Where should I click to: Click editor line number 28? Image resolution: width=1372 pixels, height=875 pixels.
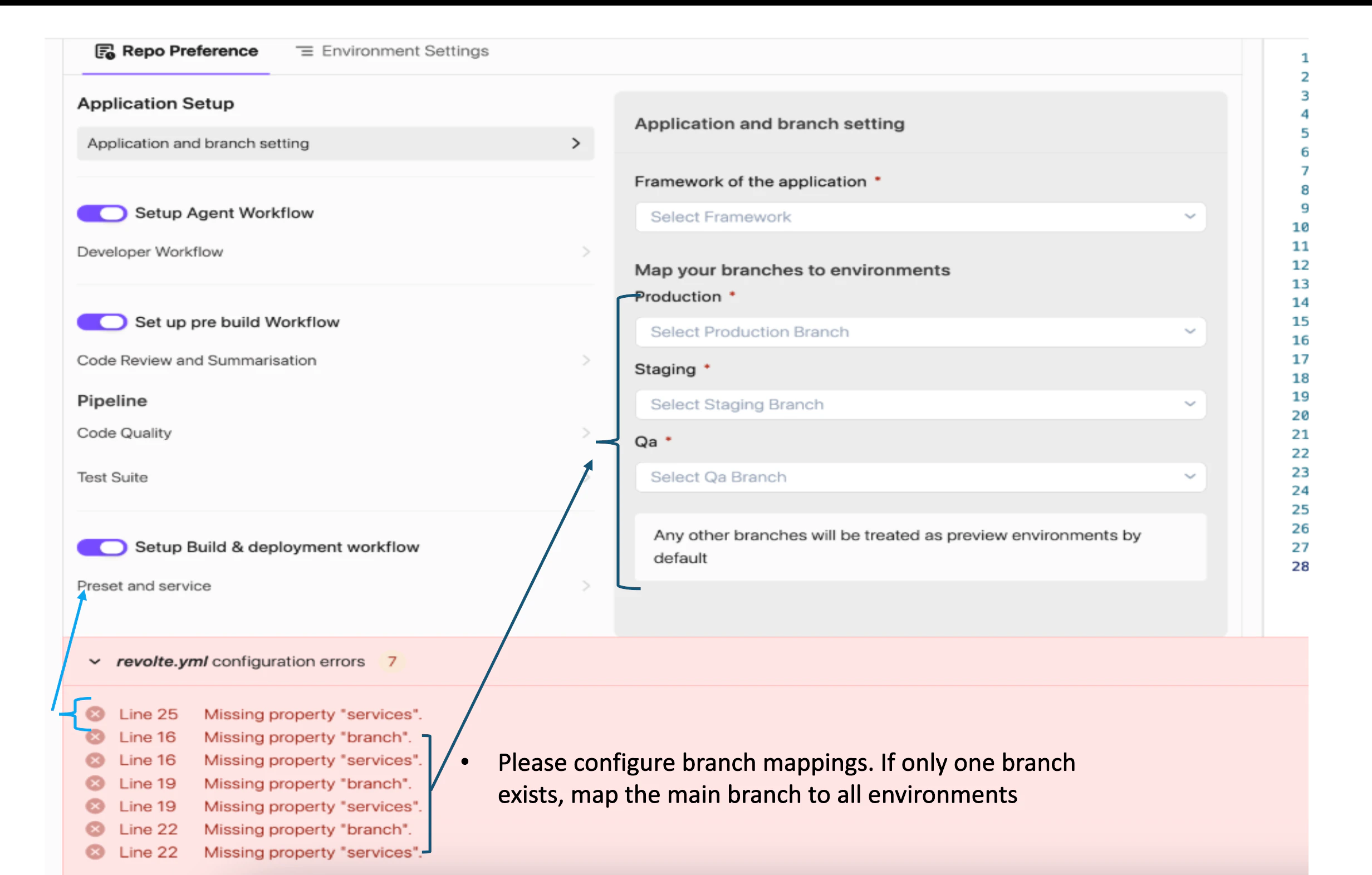coord(1300,566)
